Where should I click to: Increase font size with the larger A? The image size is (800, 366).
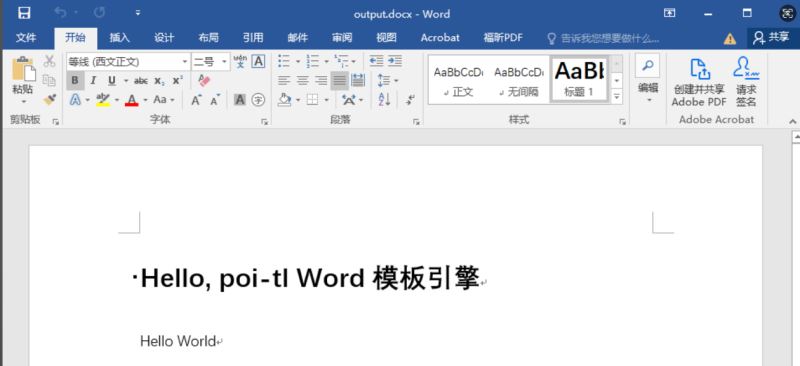(x=196, y=100)
